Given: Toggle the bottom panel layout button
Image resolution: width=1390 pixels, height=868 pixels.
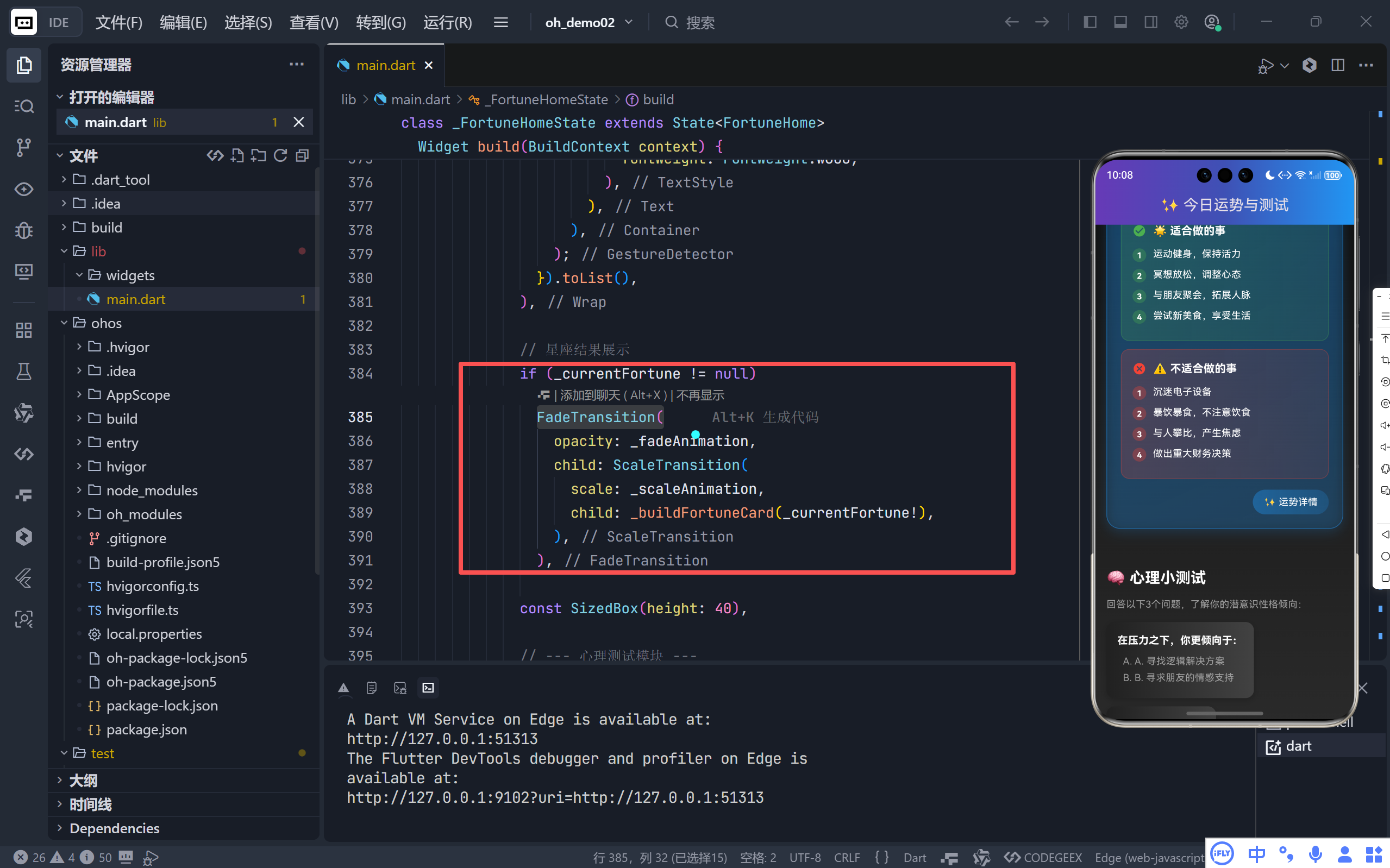Looking at the screenshot, I should coord(1120,22).
